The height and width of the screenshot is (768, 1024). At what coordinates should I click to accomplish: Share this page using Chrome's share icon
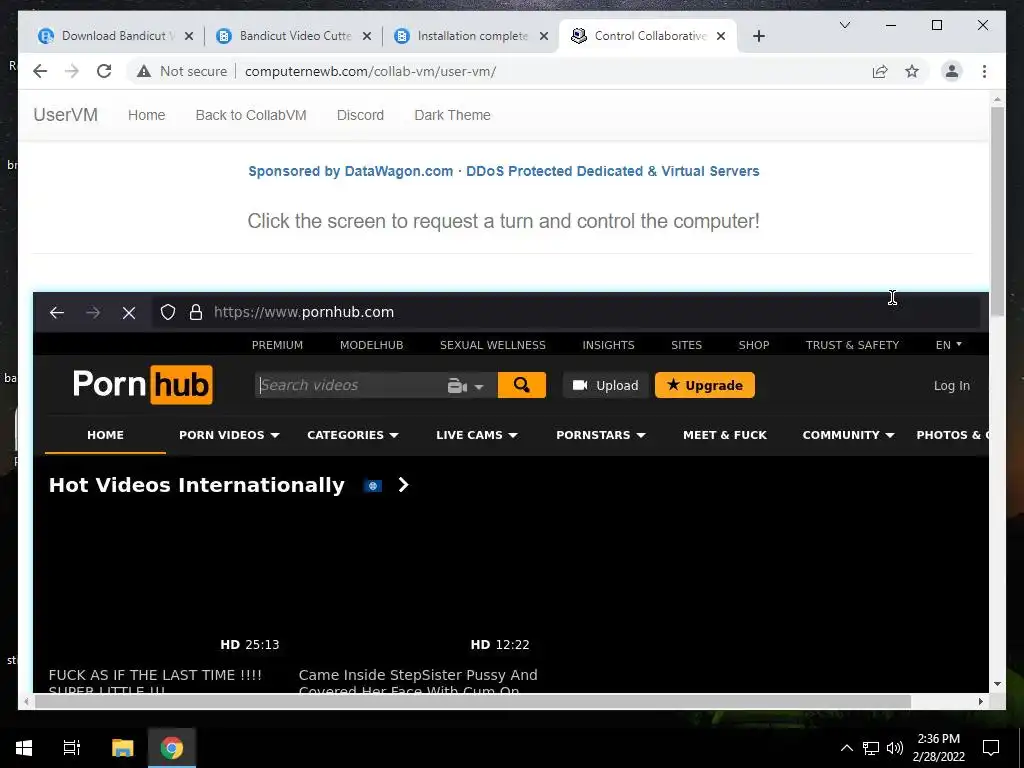(x=880, y=71)
